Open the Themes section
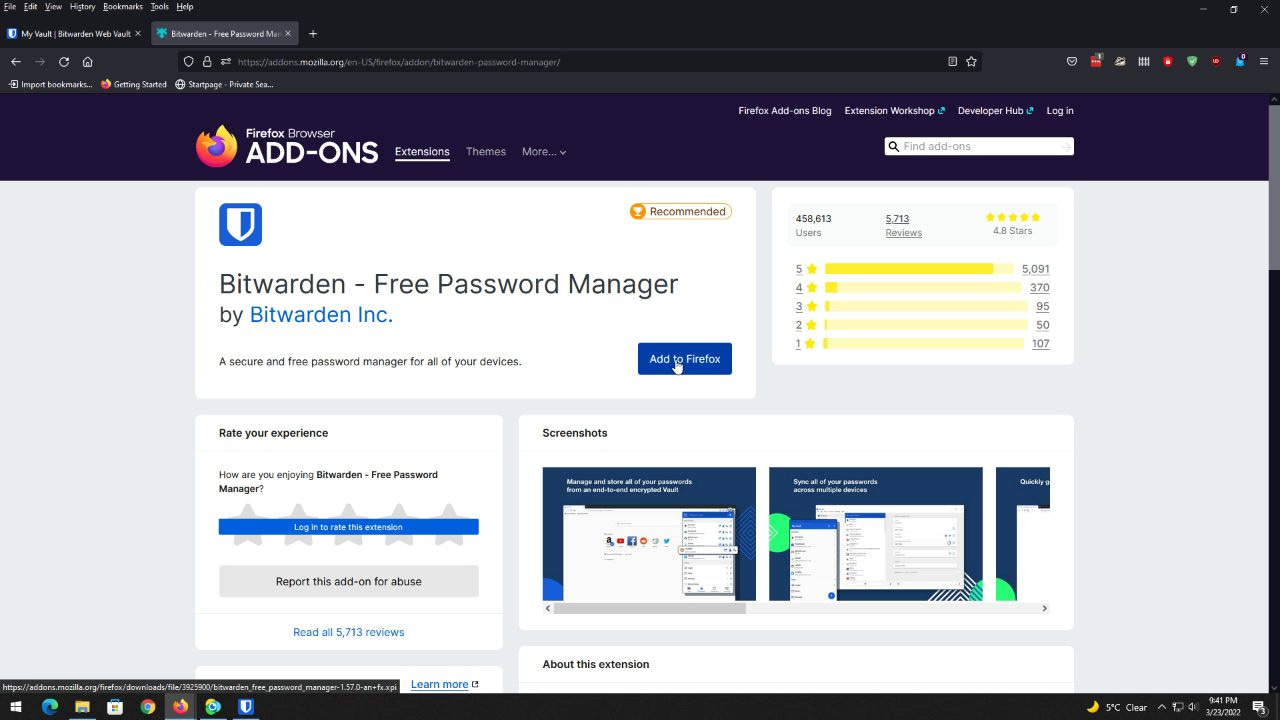 coord(486,152)
